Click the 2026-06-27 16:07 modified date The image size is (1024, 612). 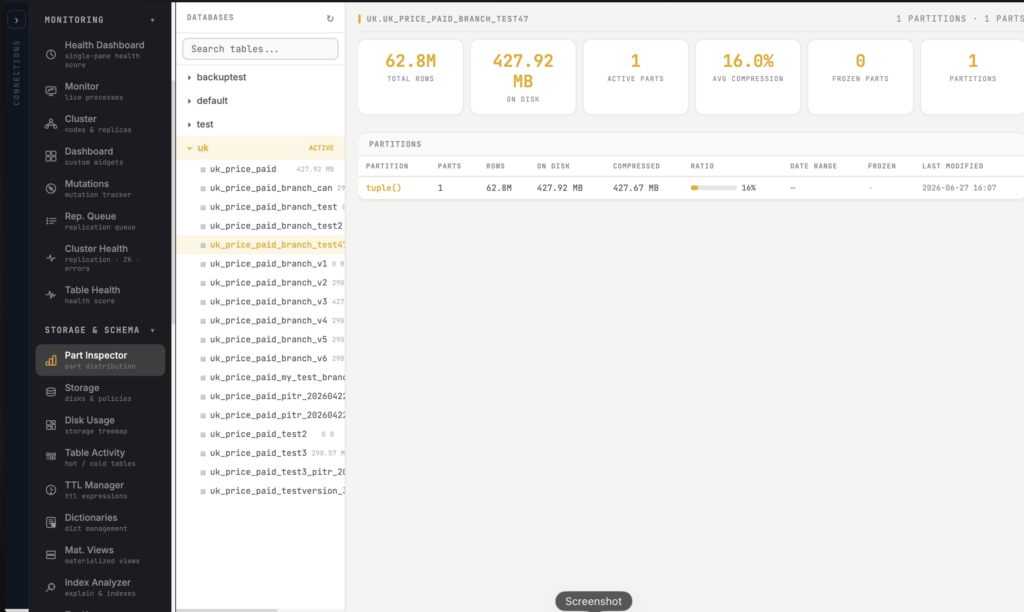959,187
